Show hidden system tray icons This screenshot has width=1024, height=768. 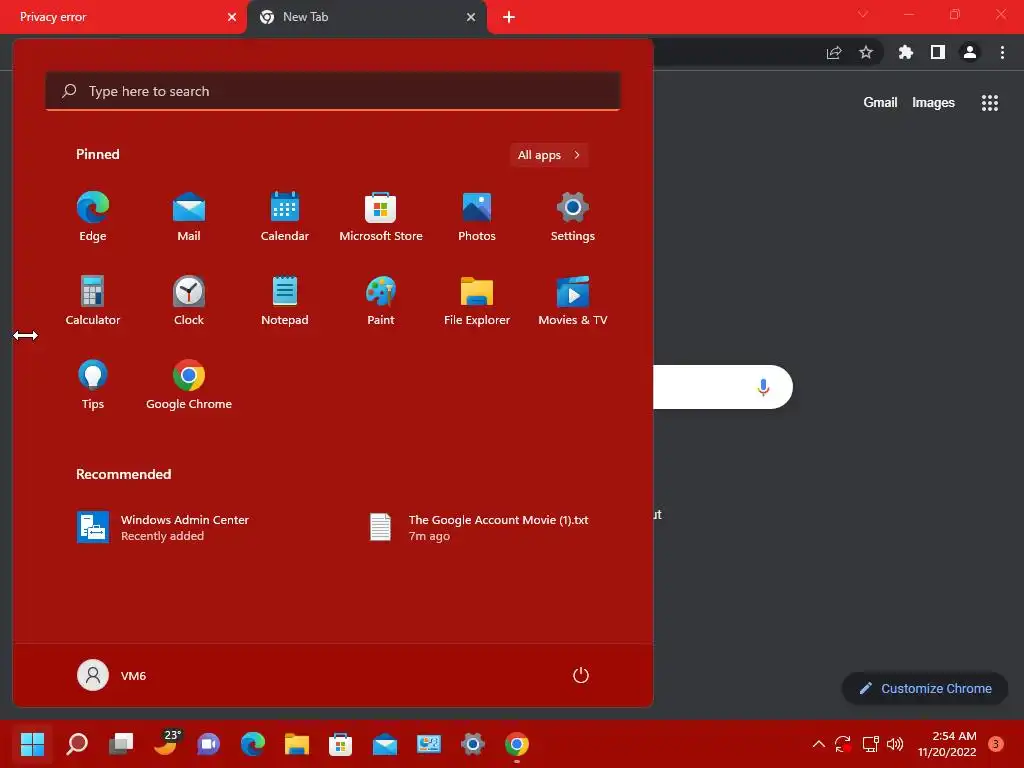pyautogui.click(x=818, y=744)
